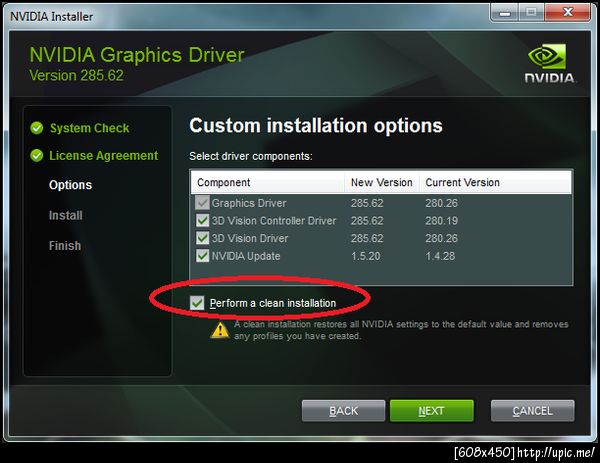Click the Select driver components label
The height and width of the screenshot is (463, 600).
click(x=251, y=156)
